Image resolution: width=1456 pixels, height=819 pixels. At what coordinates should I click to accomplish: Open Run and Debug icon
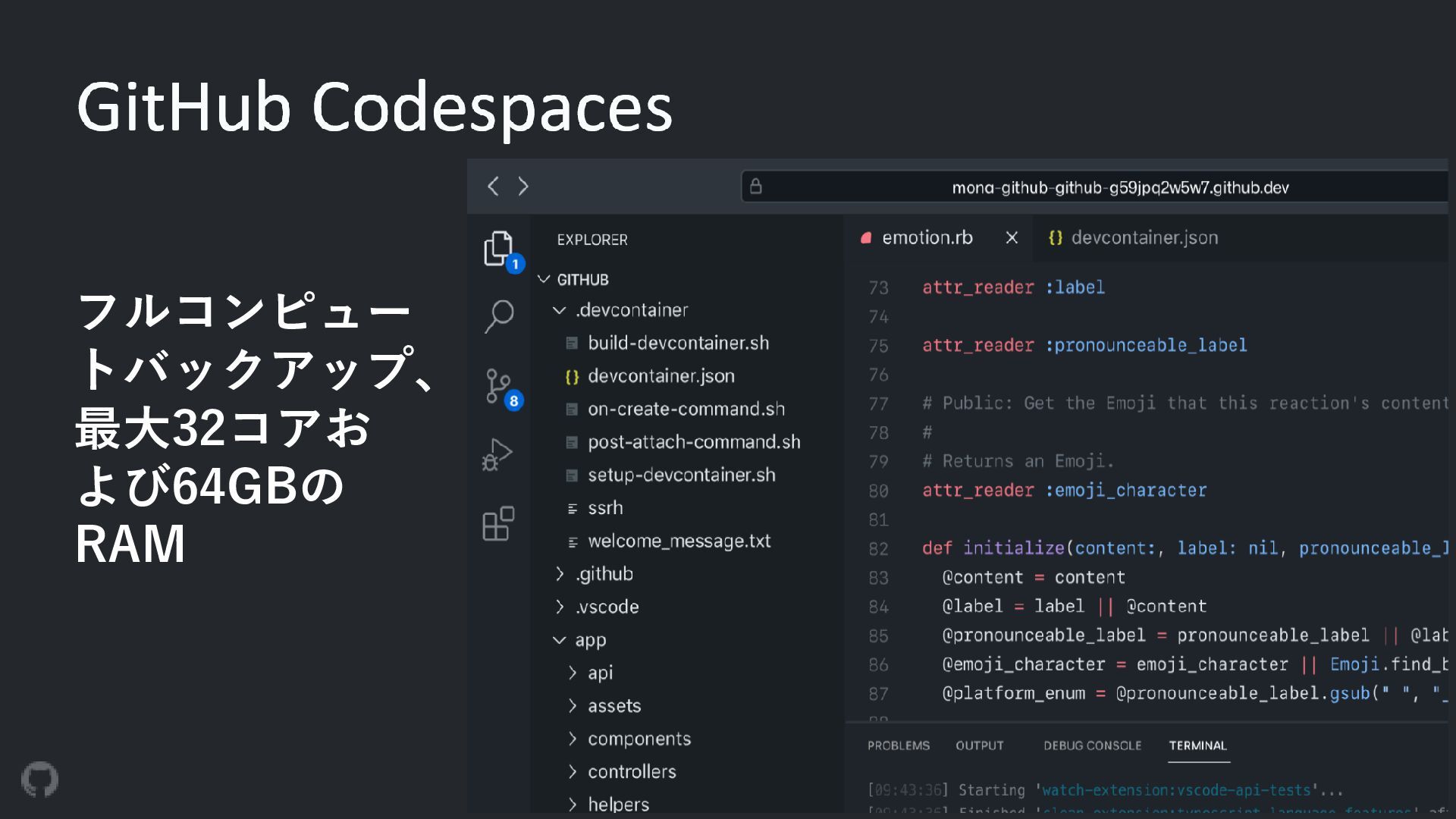coord(497,454)
